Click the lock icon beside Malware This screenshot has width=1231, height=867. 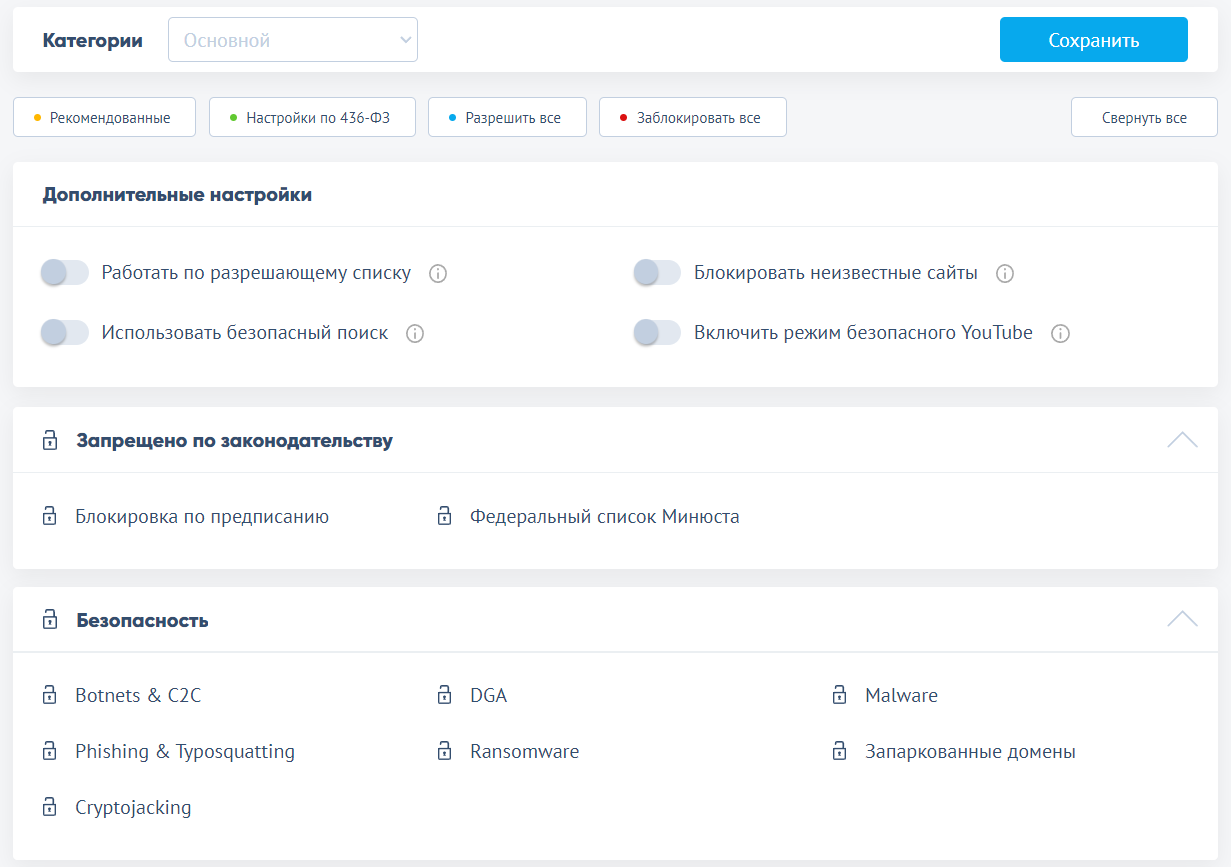[839, 695]
